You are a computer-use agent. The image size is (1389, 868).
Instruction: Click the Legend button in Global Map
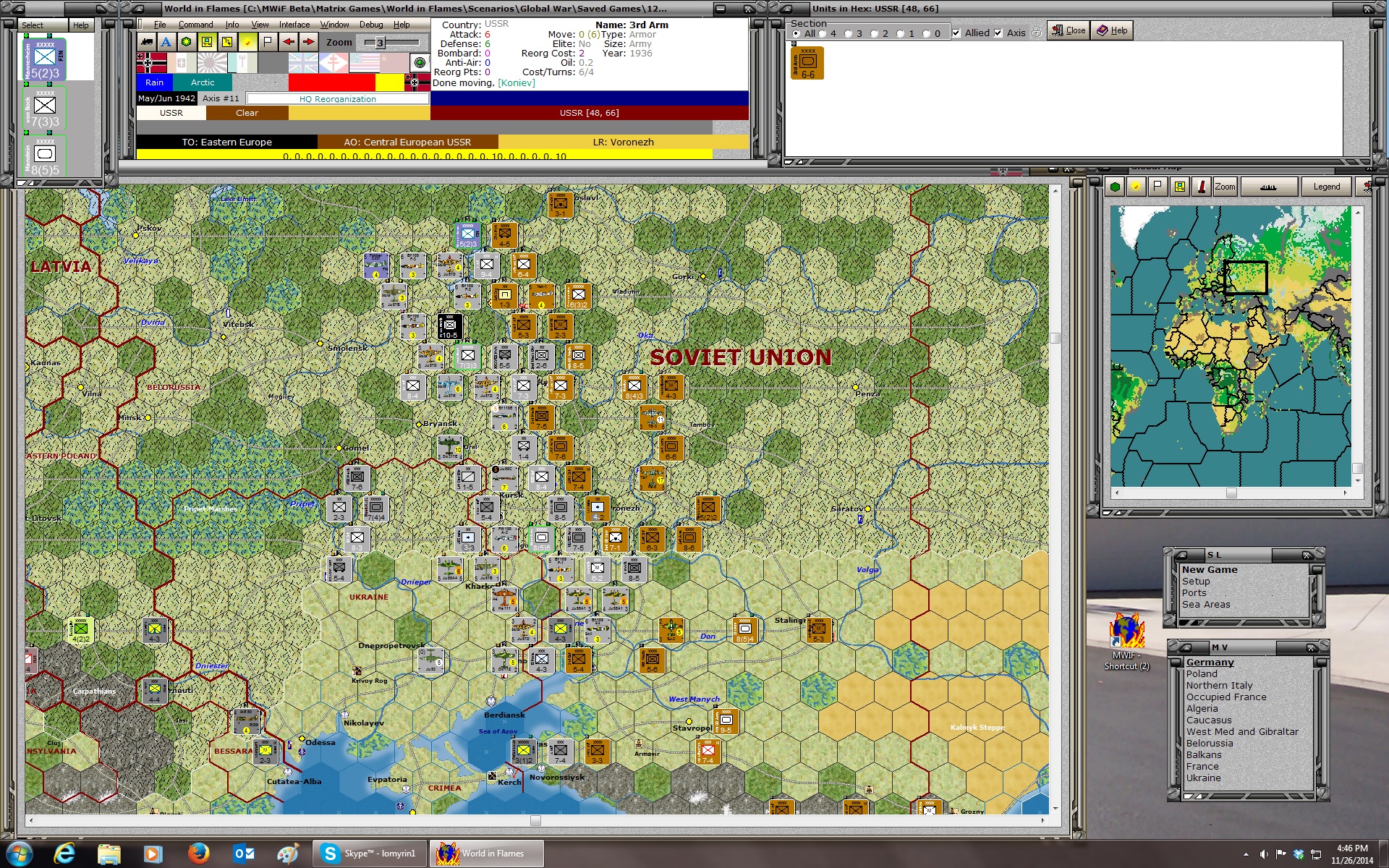click(x=1327, y=187)
